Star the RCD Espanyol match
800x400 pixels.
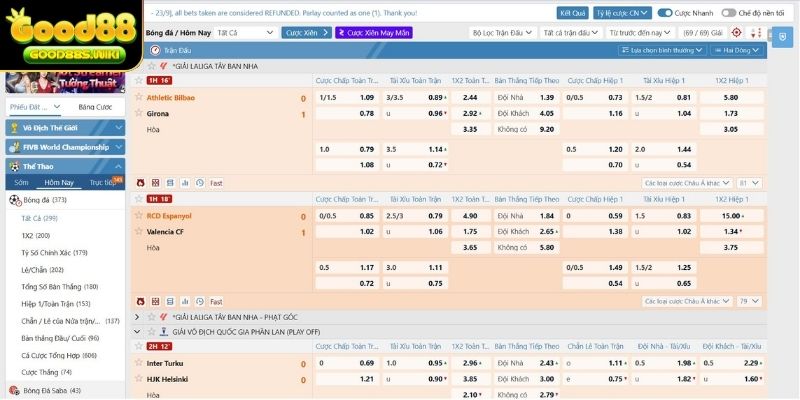(x=139, y=215)
